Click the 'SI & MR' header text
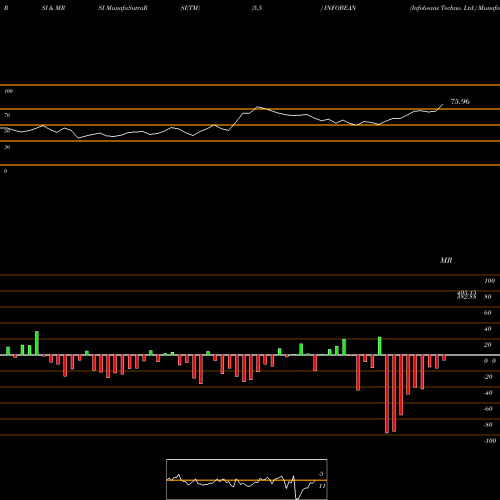This screenshot has width=500, height=500. (x=53, y=8)
